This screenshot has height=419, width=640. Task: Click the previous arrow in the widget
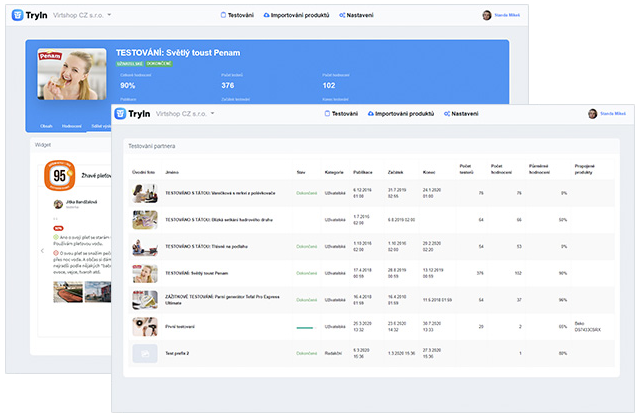pyautogui.click(x=42, y=251)
